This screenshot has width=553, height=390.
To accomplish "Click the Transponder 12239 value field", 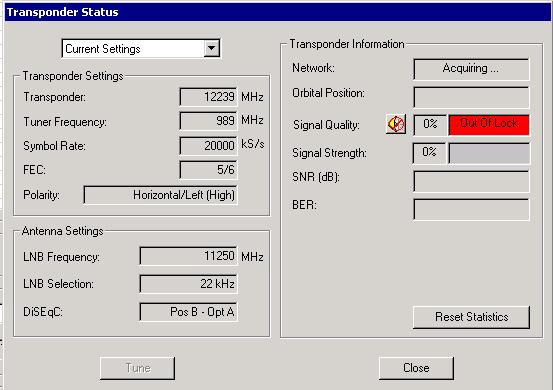I will pyautogui.click(x=208, y=97).
